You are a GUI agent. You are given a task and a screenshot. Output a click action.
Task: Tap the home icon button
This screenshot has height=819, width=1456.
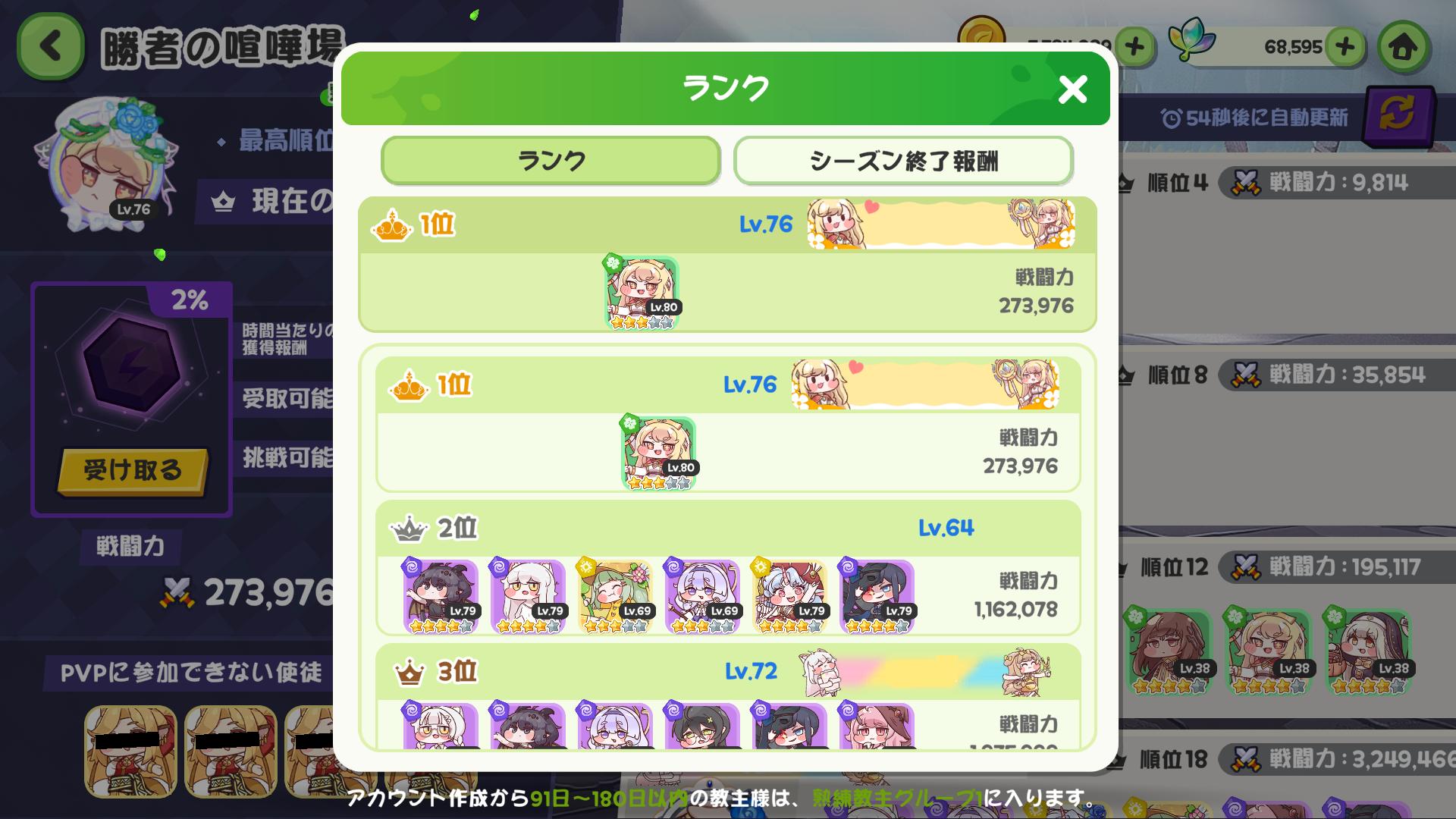click(x=1403, y=47)
